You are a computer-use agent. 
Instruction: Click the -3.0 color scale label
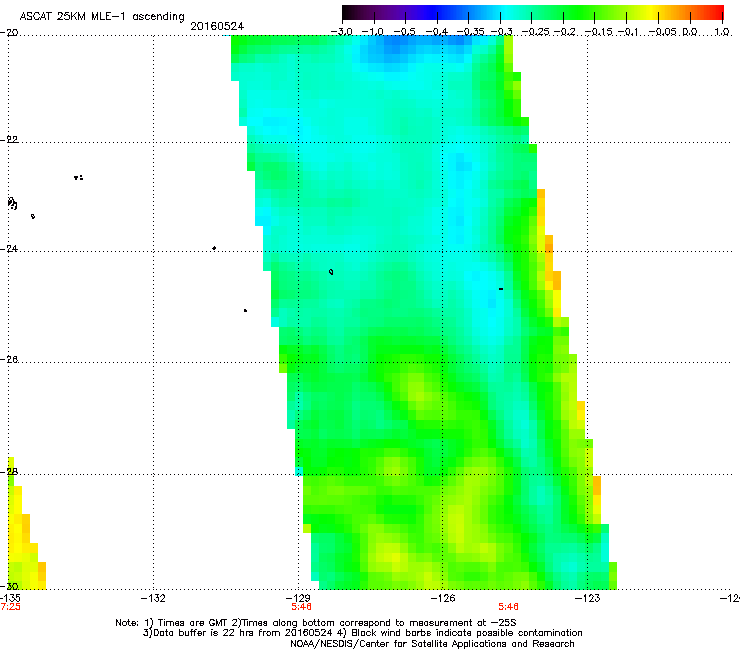point(341,32)
